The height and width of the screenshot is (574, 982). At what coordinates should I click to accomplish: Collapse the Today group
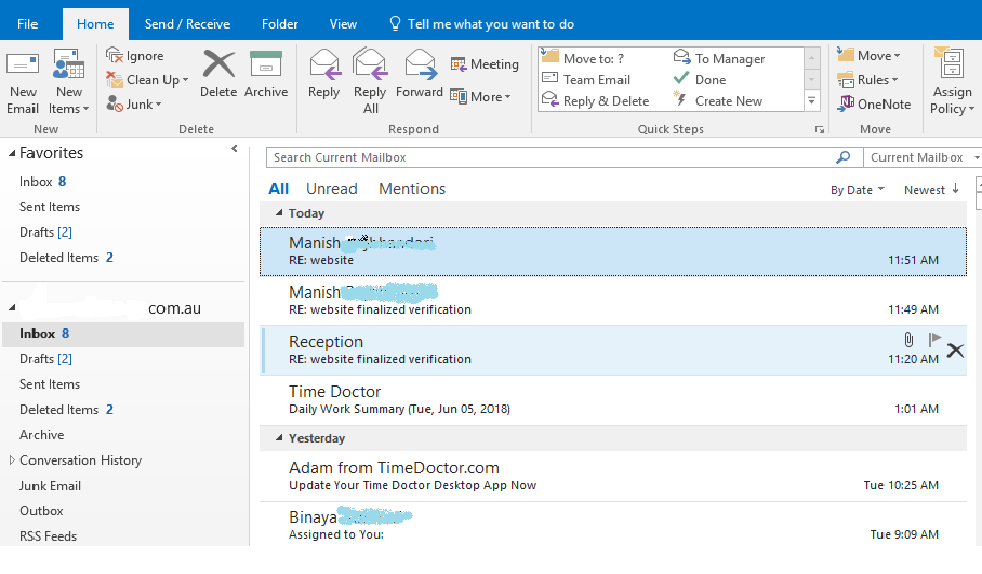[x=279, y=213]
